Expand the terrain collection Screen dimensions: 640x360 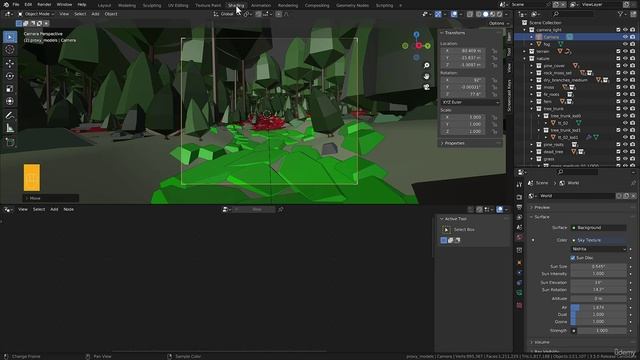click(525, 51)
